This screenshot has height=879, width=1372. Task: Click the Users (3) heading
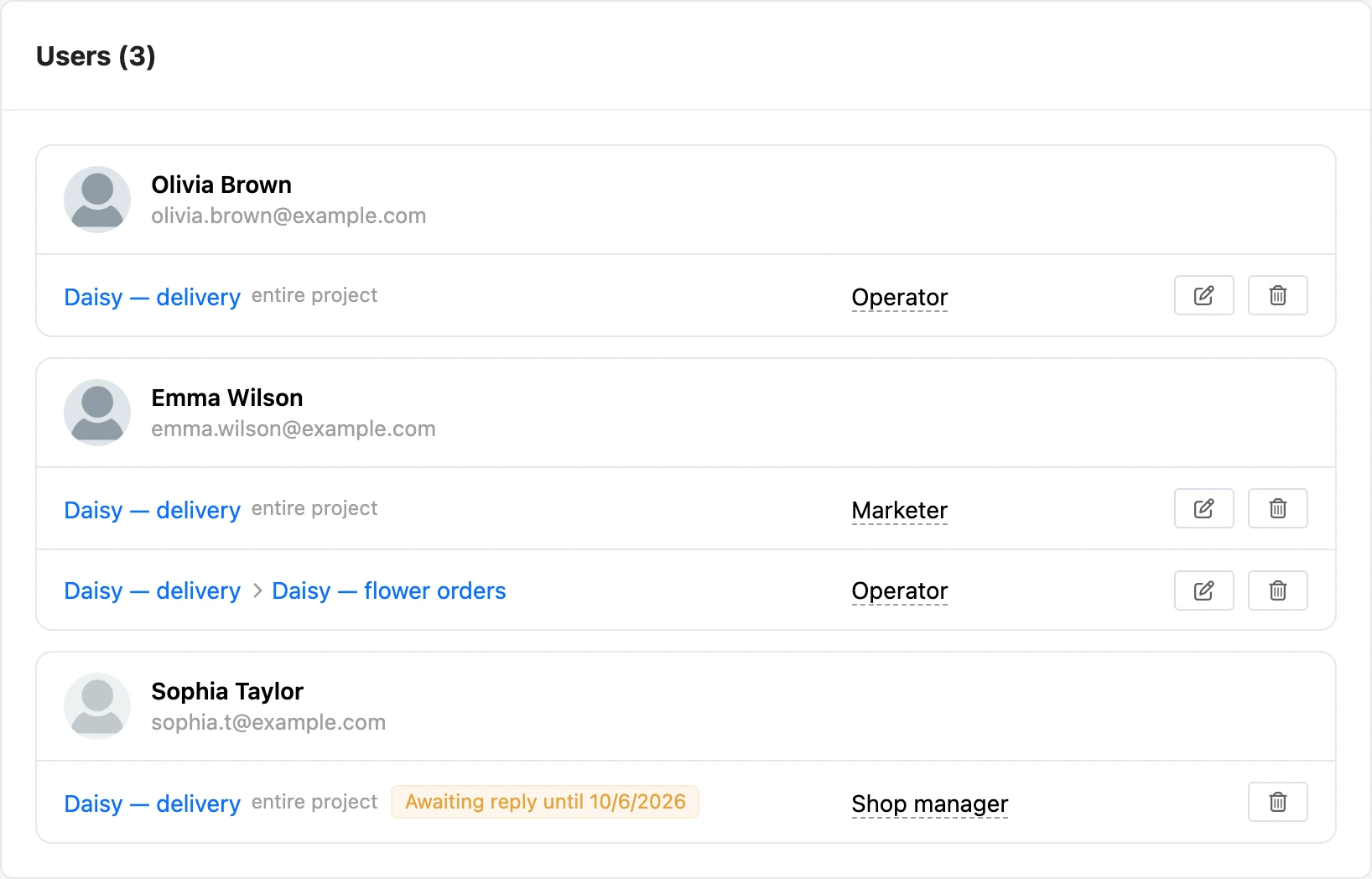point(96,56)
